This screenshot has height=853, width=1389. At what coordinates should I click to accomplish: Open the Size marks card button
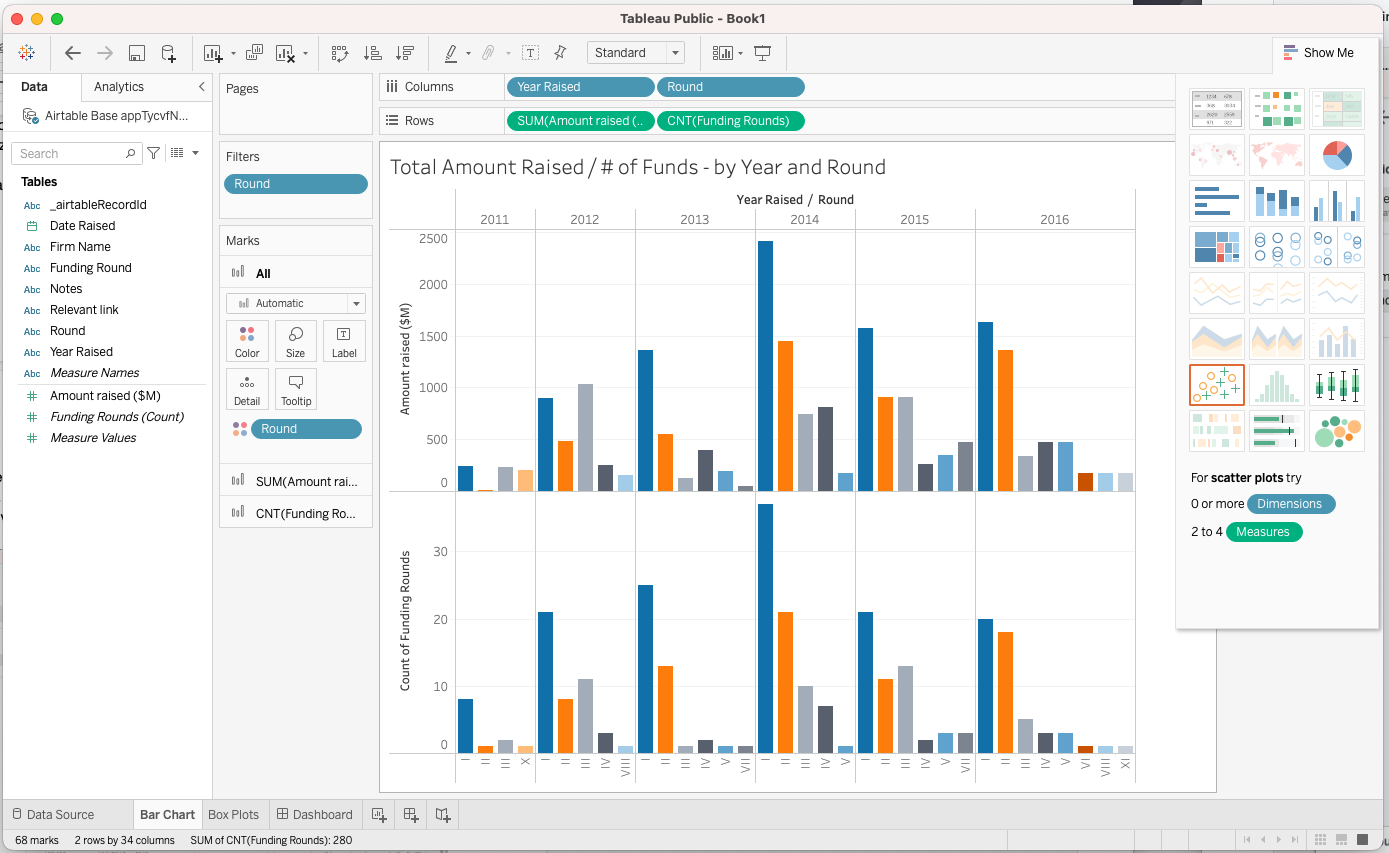[296, 341]
